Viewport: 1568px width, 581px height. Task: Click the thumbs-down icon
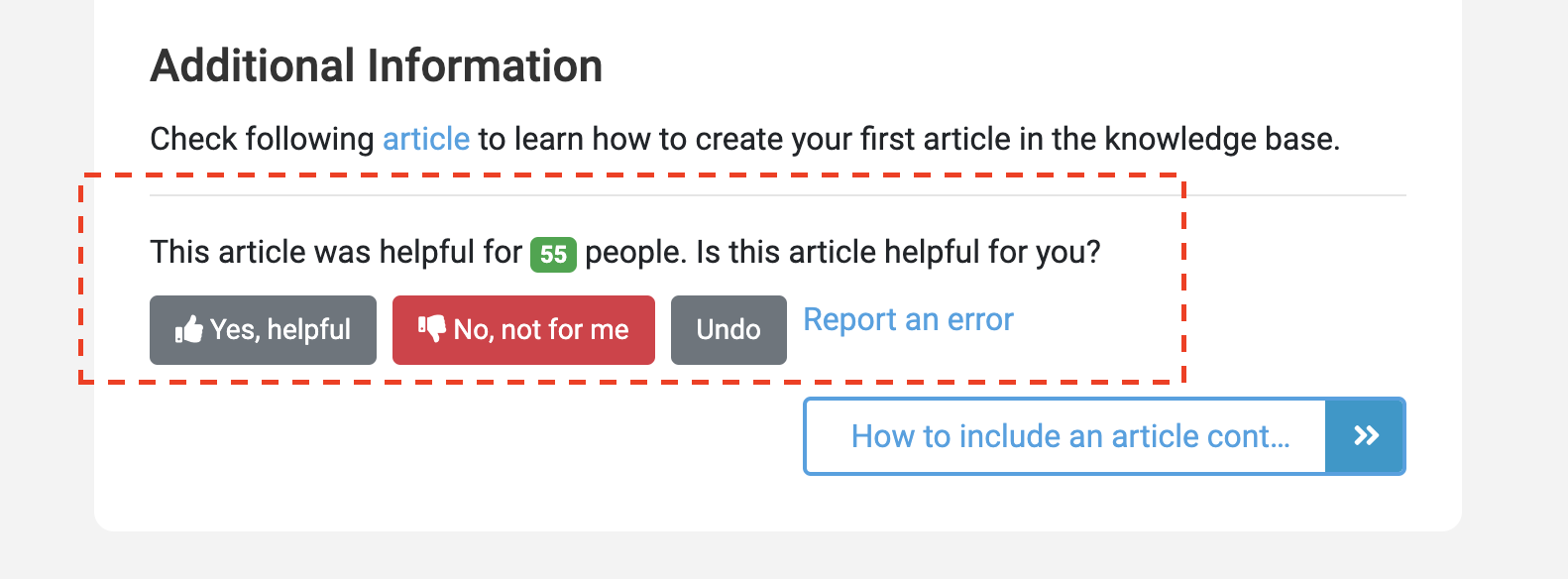coord(431,329)
